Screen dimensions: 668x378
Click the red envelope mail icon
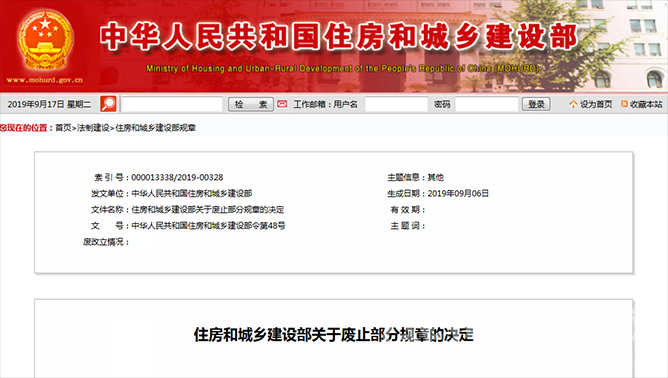(x=282, y=104)
